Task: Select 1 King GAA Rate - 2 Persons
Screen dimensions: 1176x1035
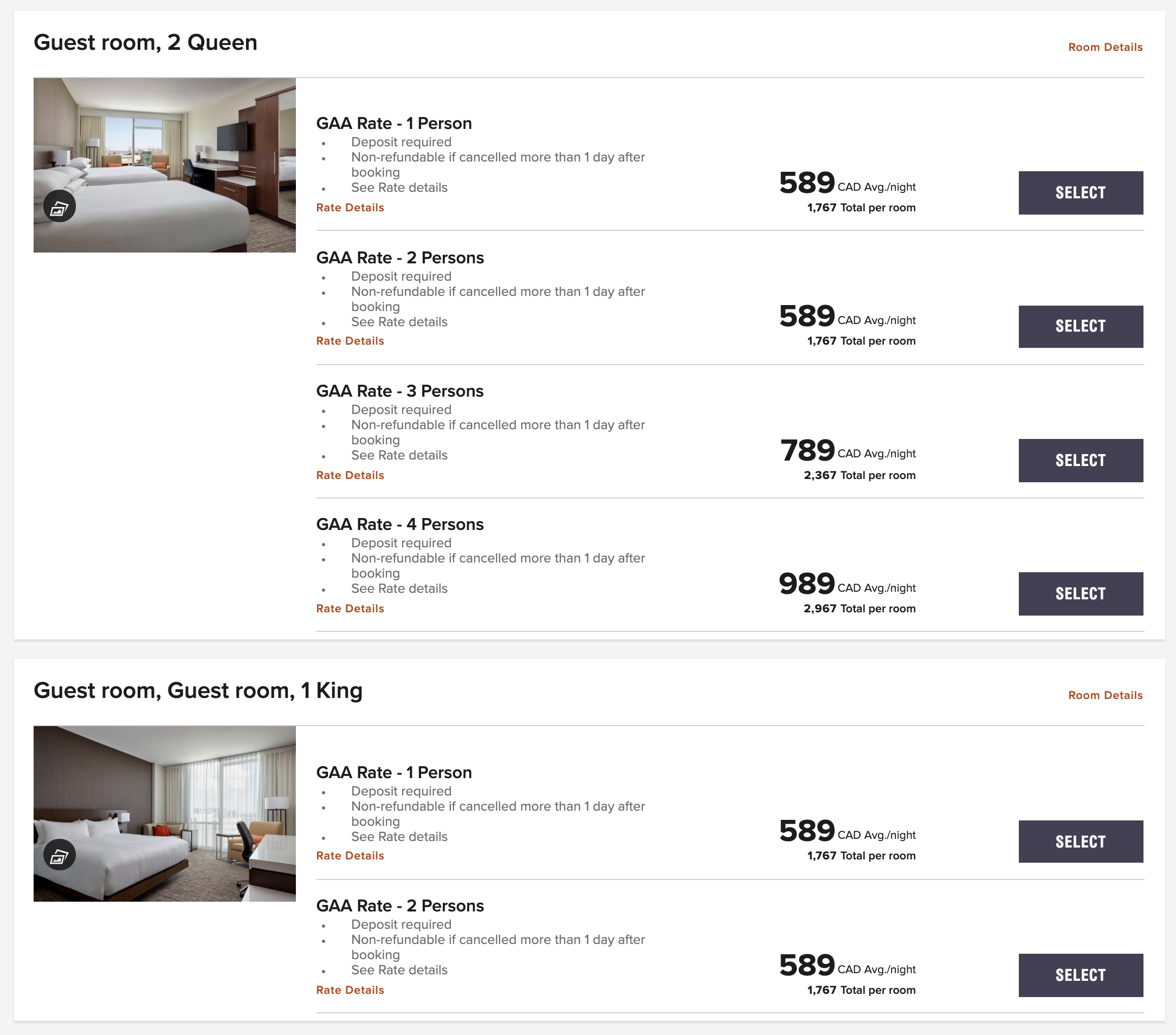Action: 1080,975
